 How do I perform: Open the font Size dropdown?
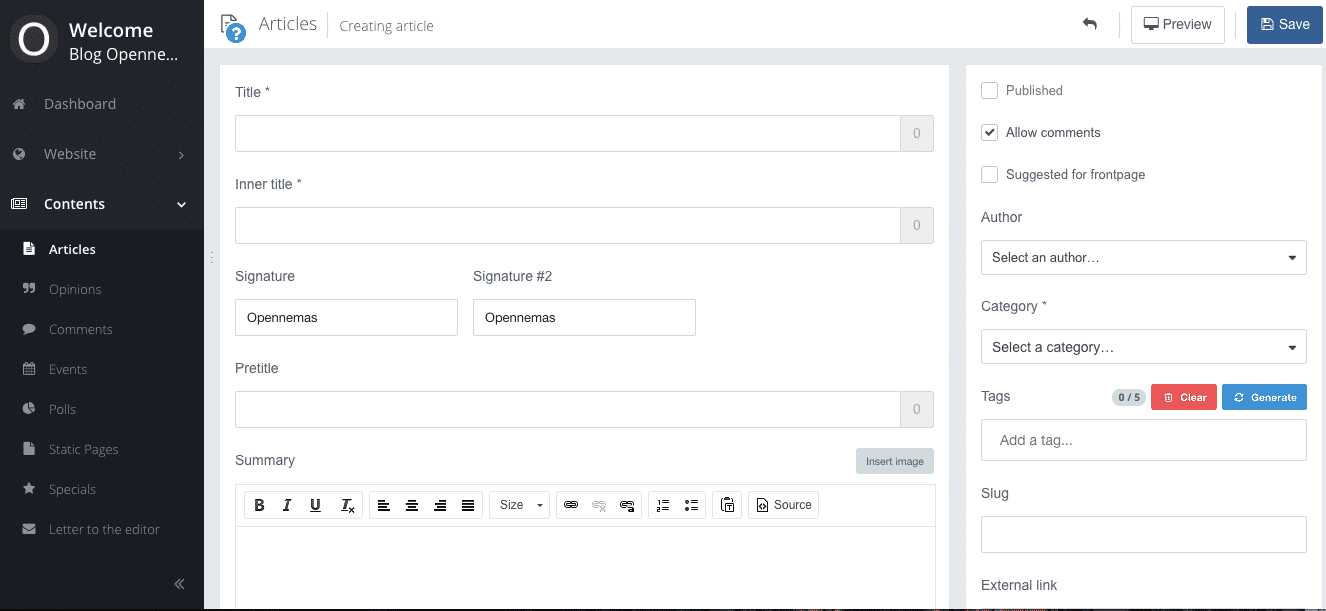click(x=519, y=505)
